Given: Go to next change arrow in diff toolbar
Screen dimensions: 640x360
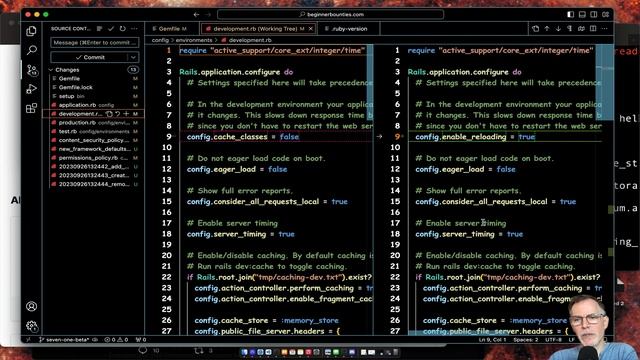Looking at the screenshot, I should pyautogui.click(x=558, y=29).
